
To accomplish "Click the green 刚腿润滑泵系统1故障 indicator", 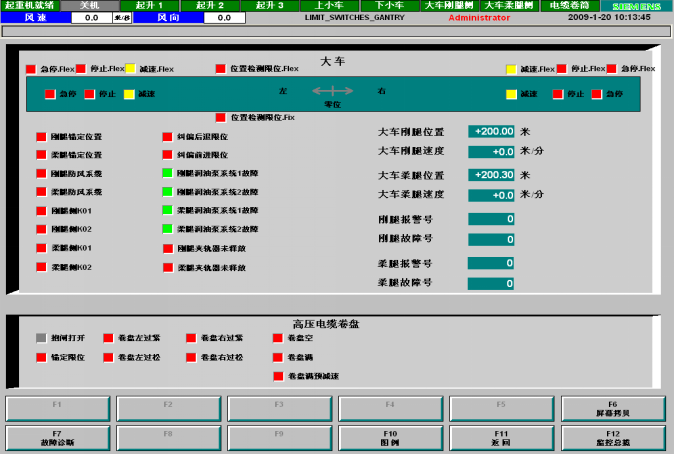I will (167, 173).
